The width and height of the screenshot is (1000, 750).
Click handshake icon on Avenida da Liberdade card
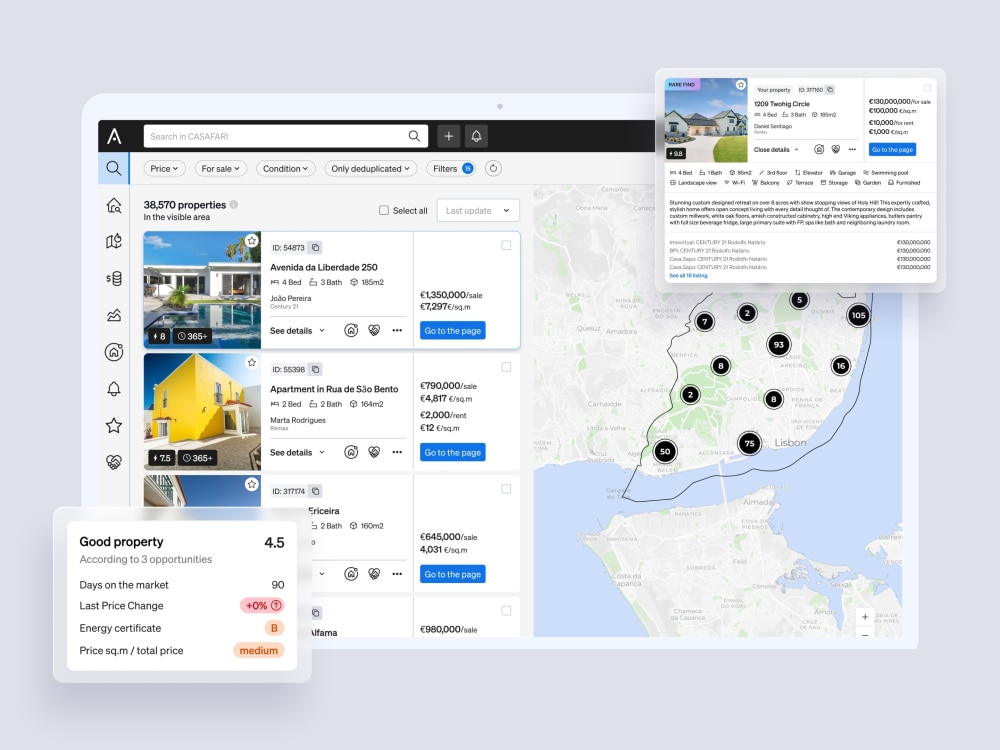coord(374,330)
